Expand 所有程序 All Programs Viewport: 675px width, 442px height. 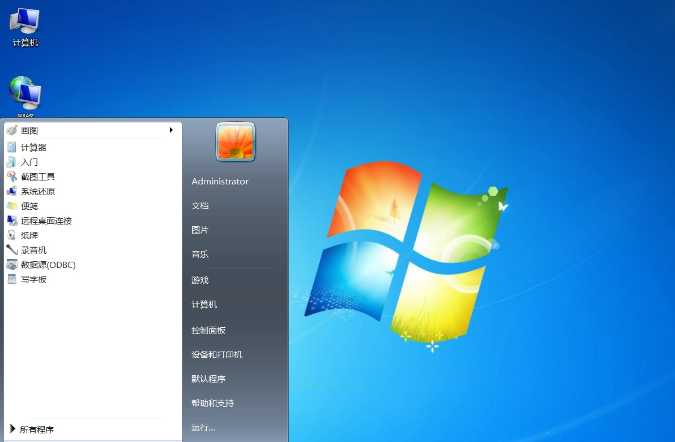(32, 429)
